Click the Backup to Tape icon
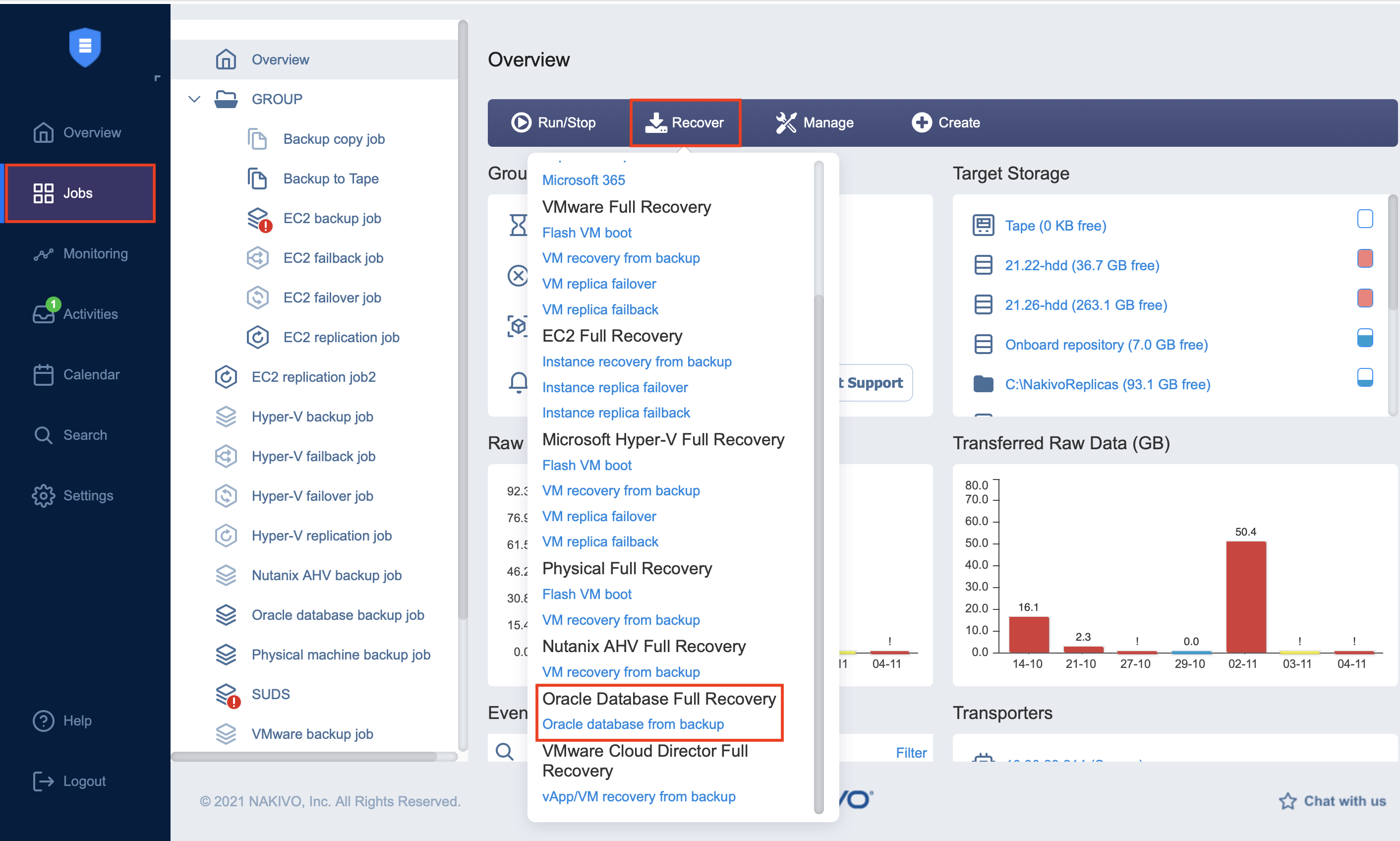Screen dimensions: 1400x841 pos(257,179)
